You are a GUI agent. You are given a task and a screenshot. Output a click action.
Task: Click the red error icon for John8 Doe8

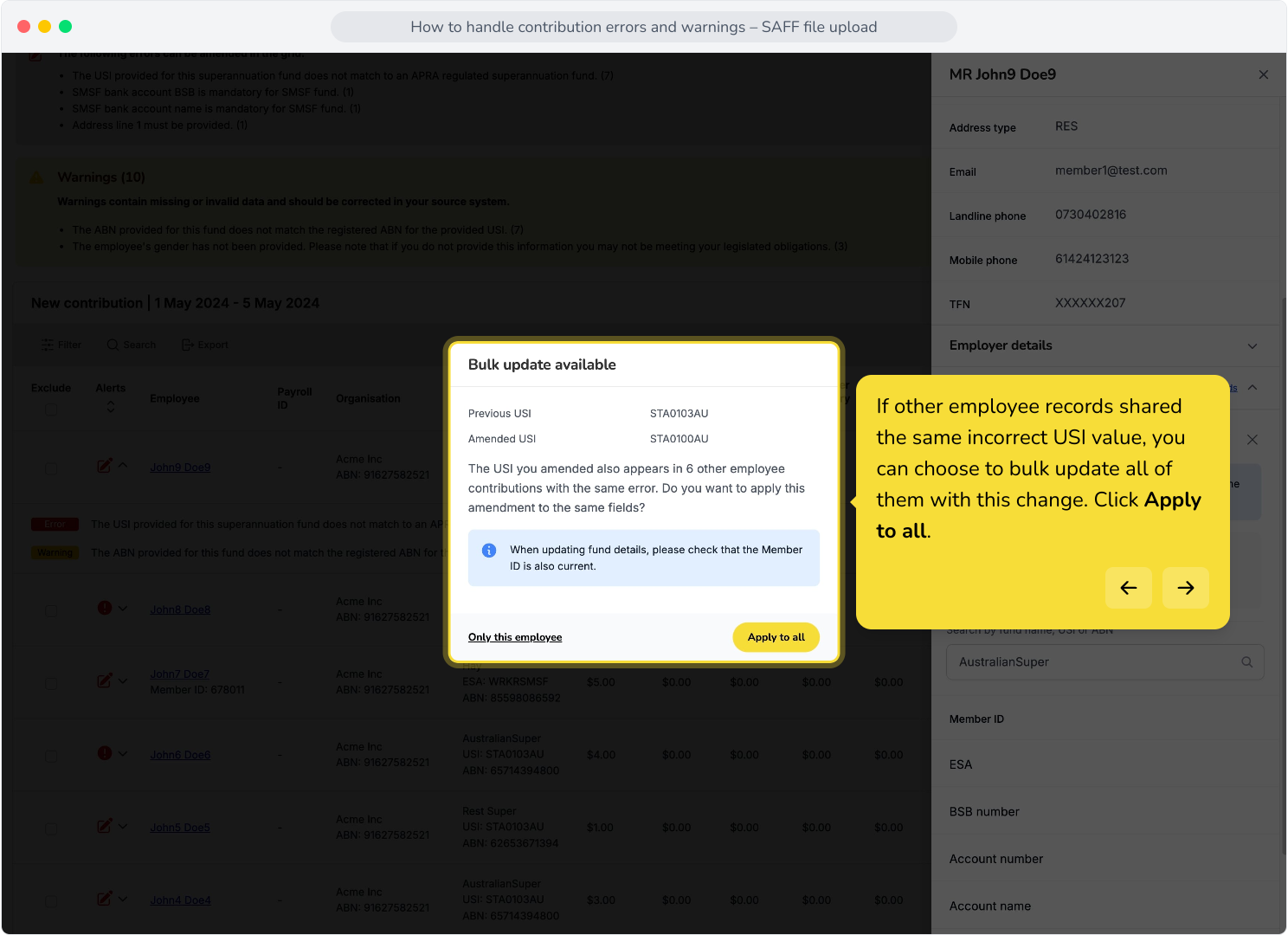tap(105, 608)
